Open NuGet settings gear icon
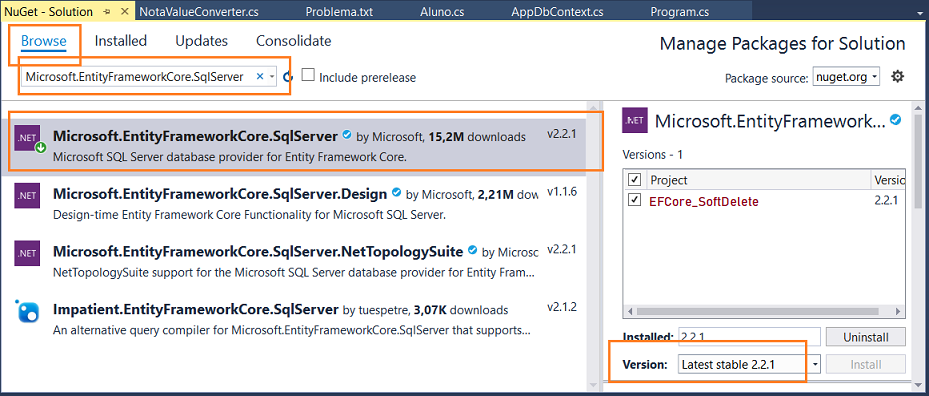Viewport: 929px width, 396px height. [x=898, y=76]
